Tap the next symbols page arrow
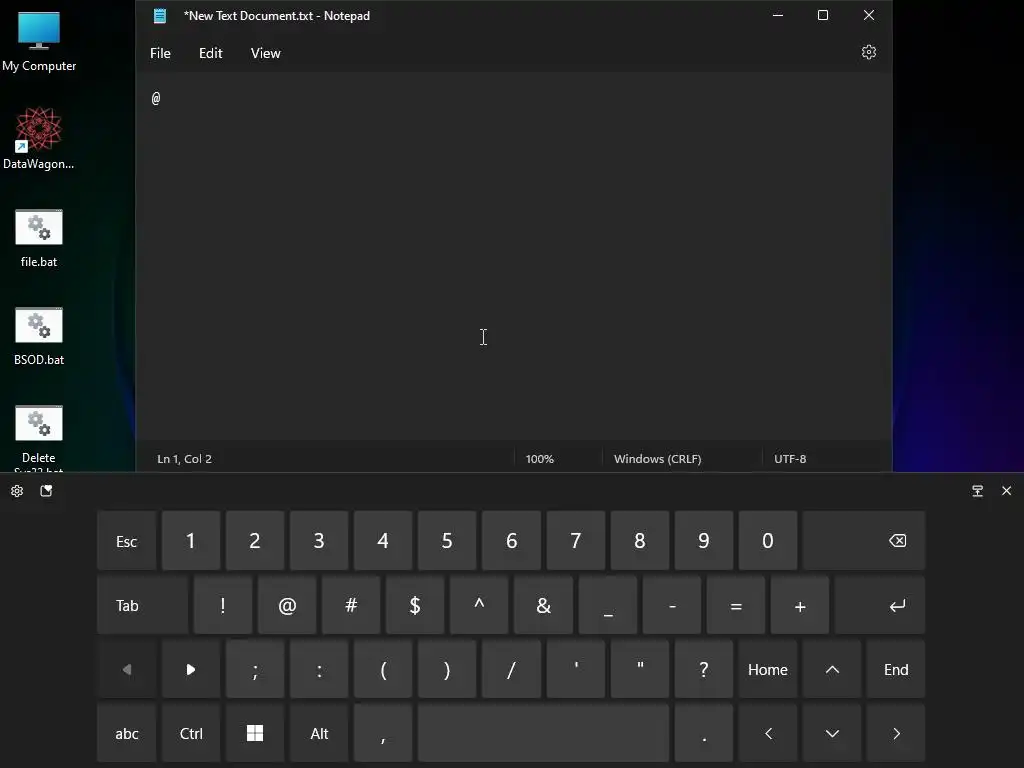Screen dimensions: 1024x768 191,669
